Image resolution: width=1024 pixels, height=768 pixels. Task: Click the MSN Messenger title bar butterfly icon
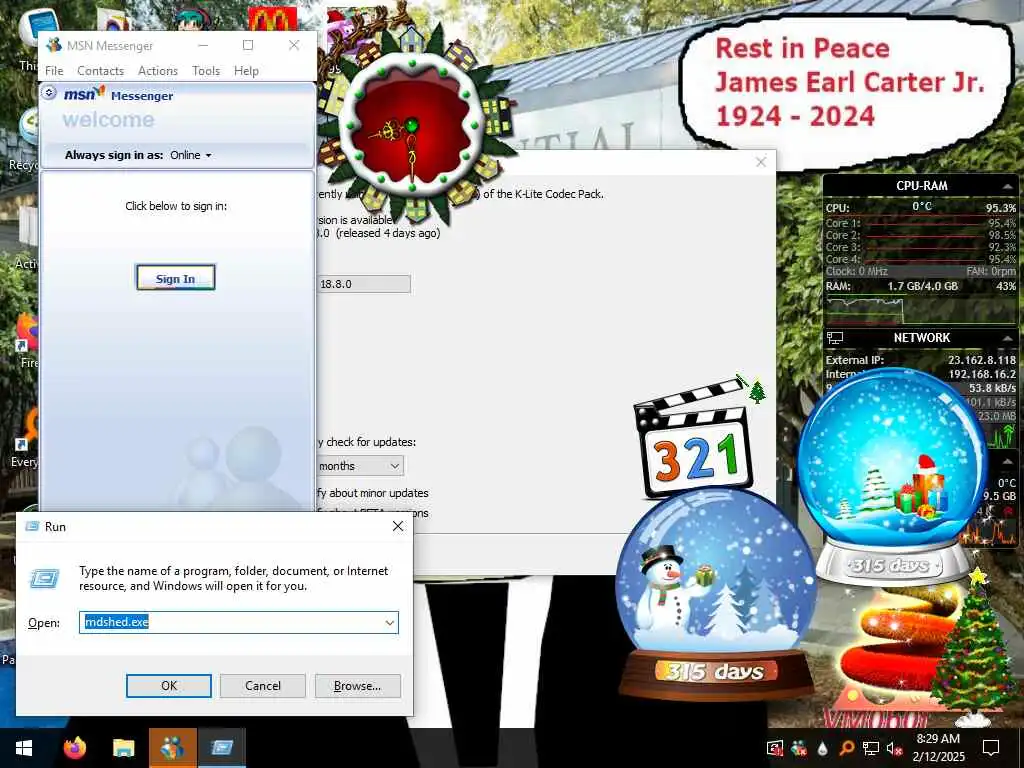tap(54, 45)
